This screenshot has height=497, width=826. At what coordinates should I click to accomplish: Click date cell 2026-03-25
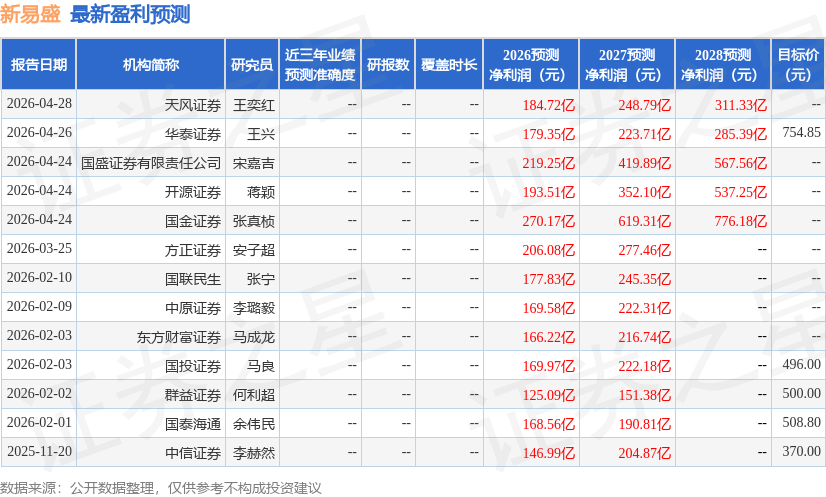point(39,248)
